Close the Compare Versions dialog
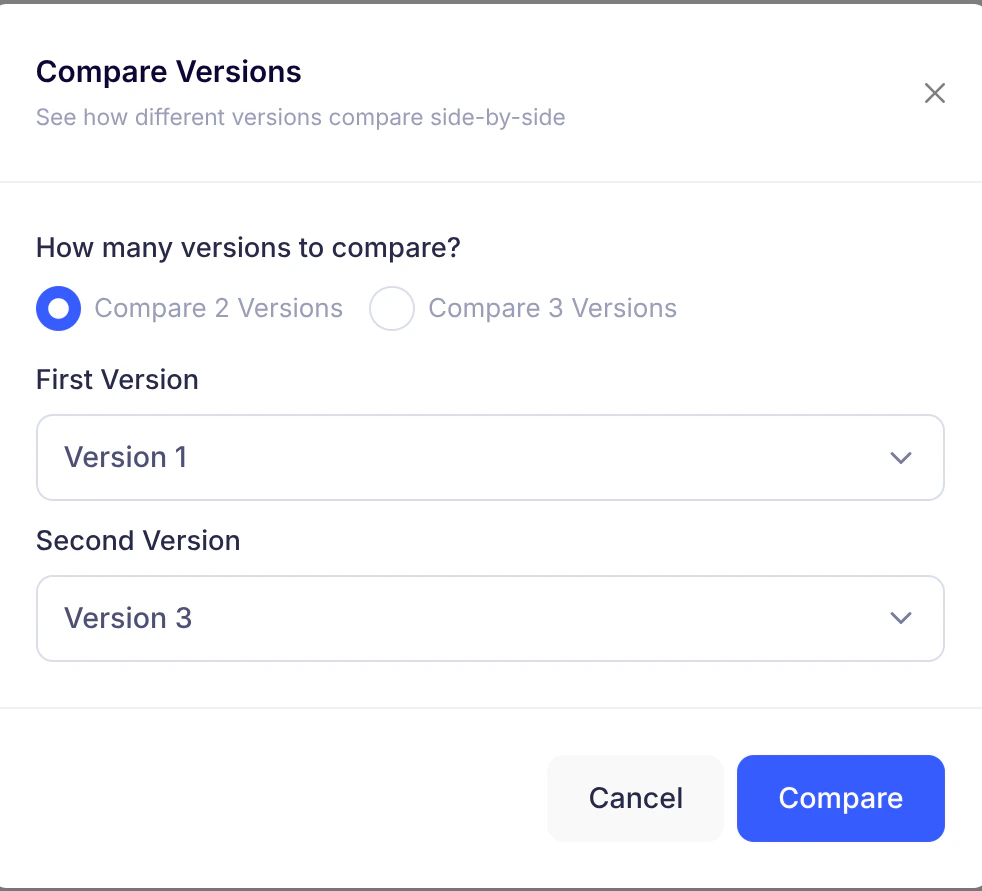Image resolution: width=982 pixels, height=891 pixels. [934, 92]
